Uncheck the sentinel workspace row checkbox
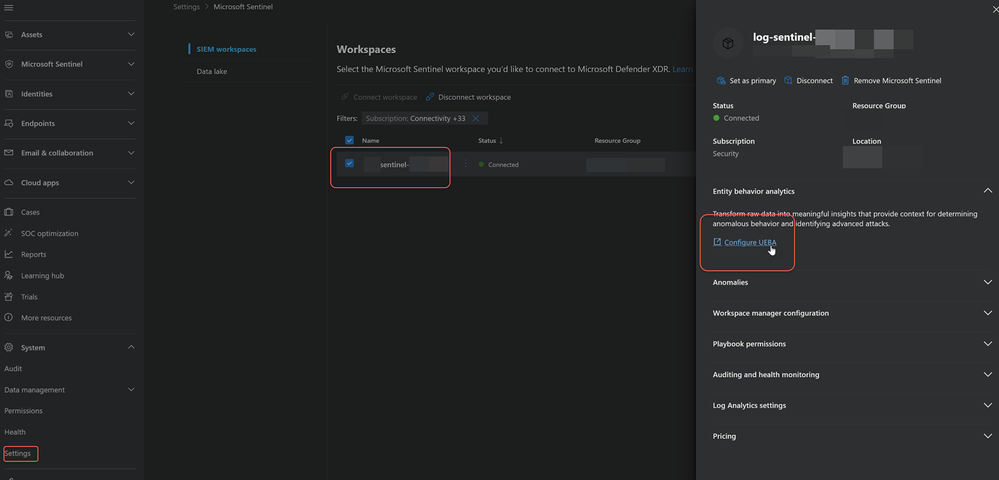The height and width of the screenshot is (480, 999). 349,164
